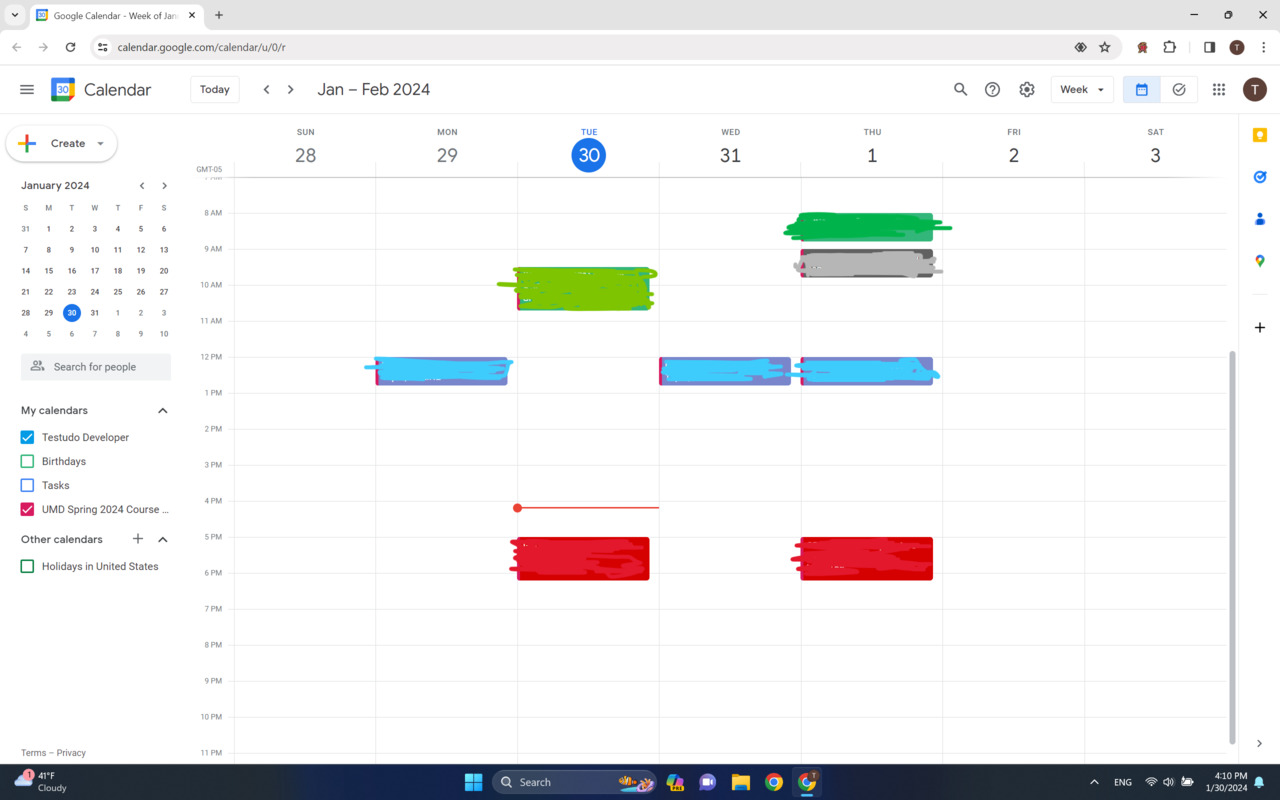Collapse the My calendars section
1280x800 pixels.
pyautogui.click(x=162, y=410)
